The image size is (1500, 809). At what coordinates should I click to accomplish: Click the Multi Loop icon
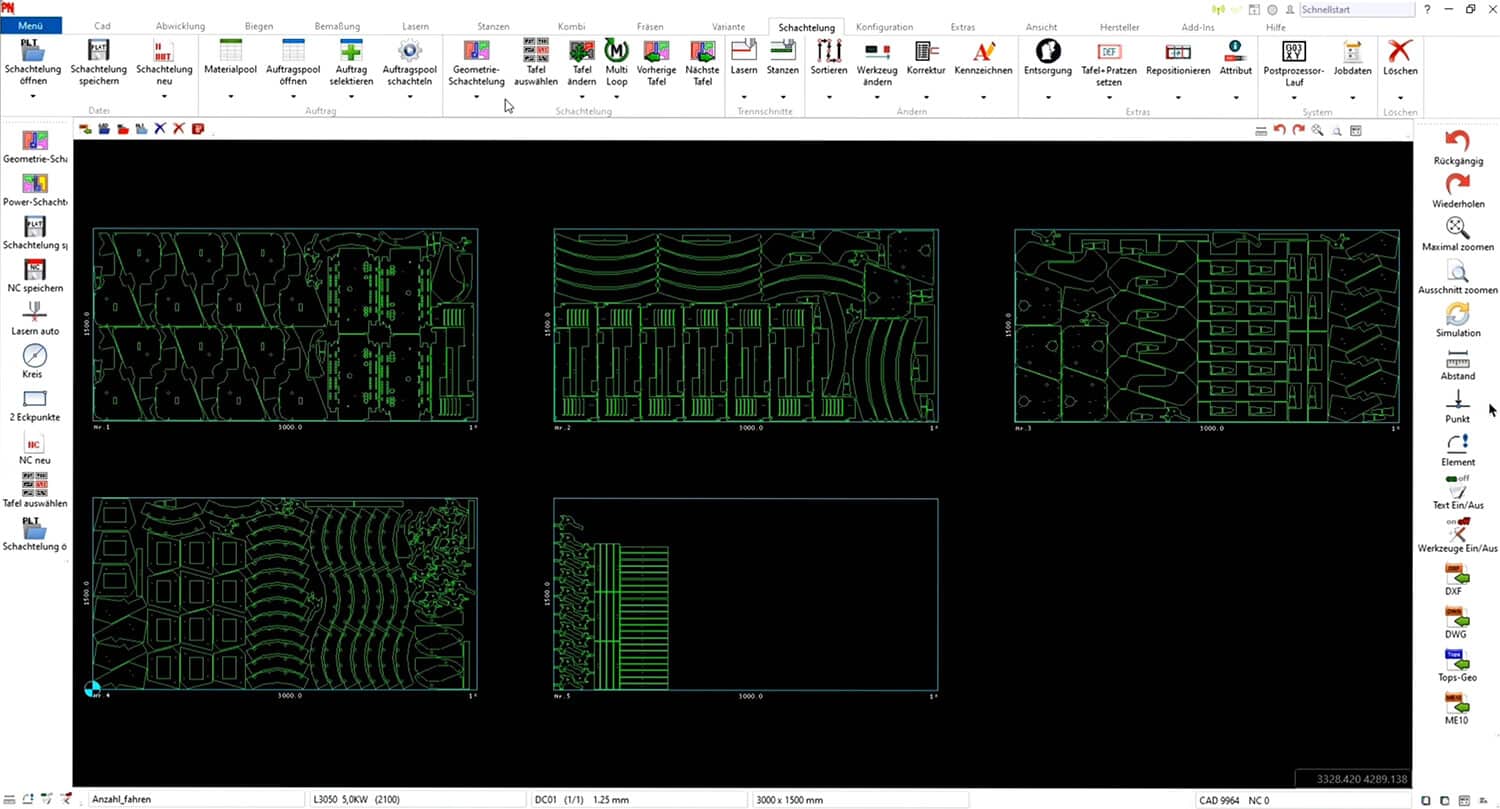616,51
